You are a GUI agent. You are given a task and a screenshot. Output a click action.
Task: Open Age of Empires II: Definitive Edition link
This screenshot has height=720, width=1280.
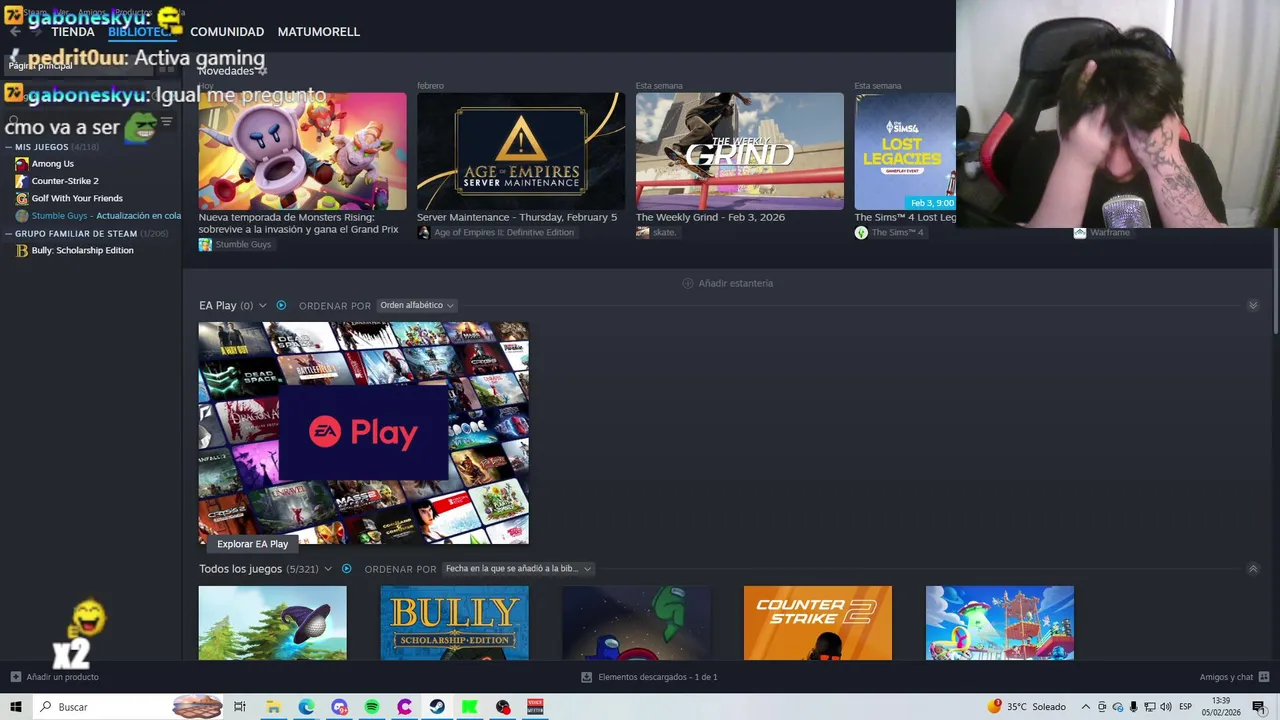point(504,232)
